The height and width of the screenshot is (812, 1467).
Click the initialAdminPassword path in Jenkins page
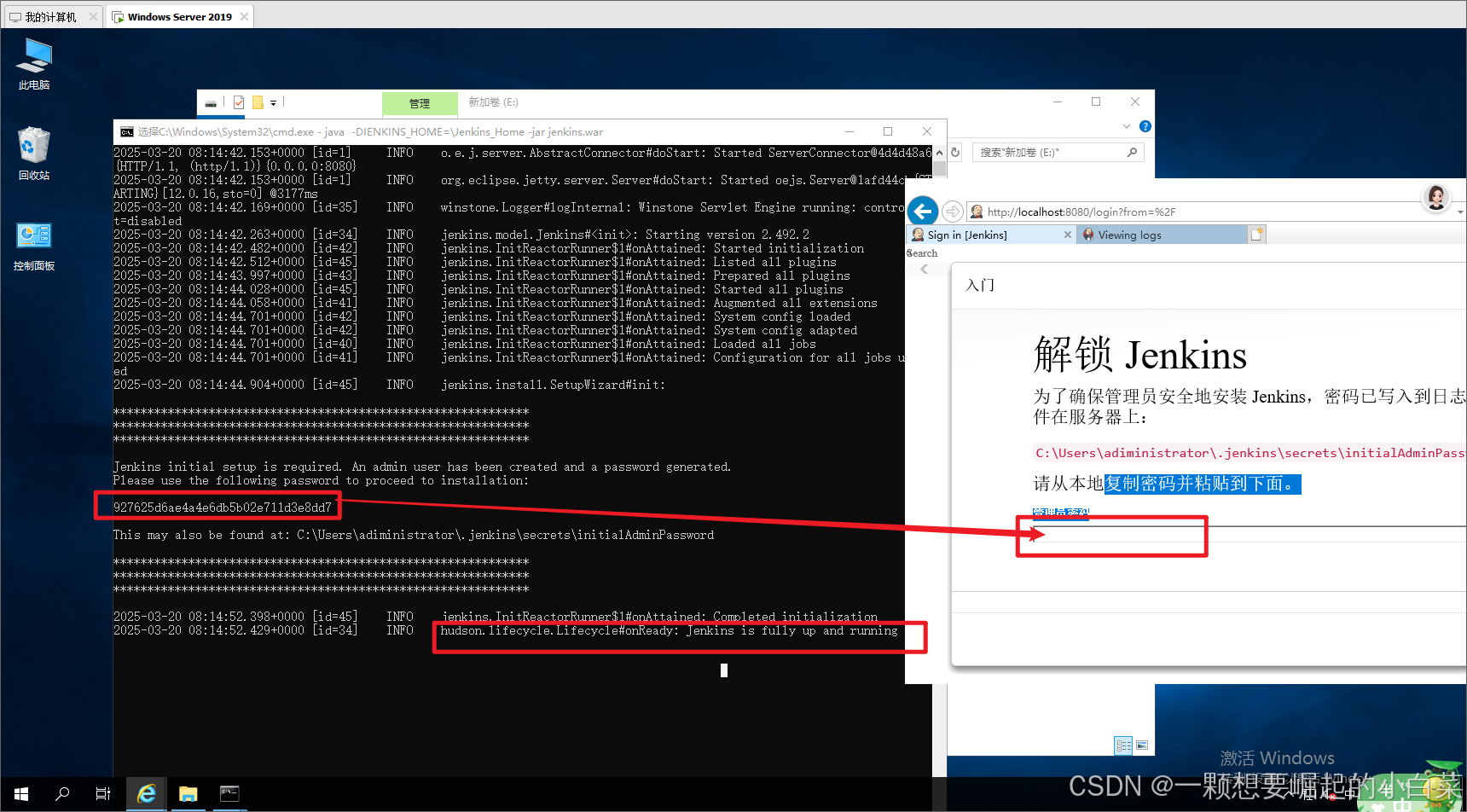[1250, 453]
